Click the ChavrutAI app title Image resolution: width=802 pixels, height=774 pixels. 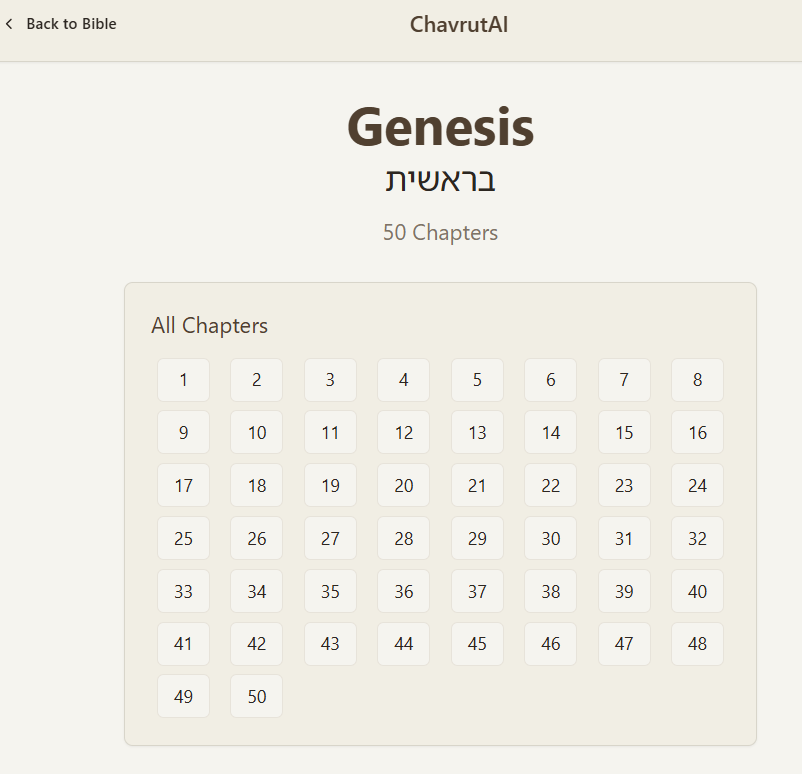coord(459,25)
